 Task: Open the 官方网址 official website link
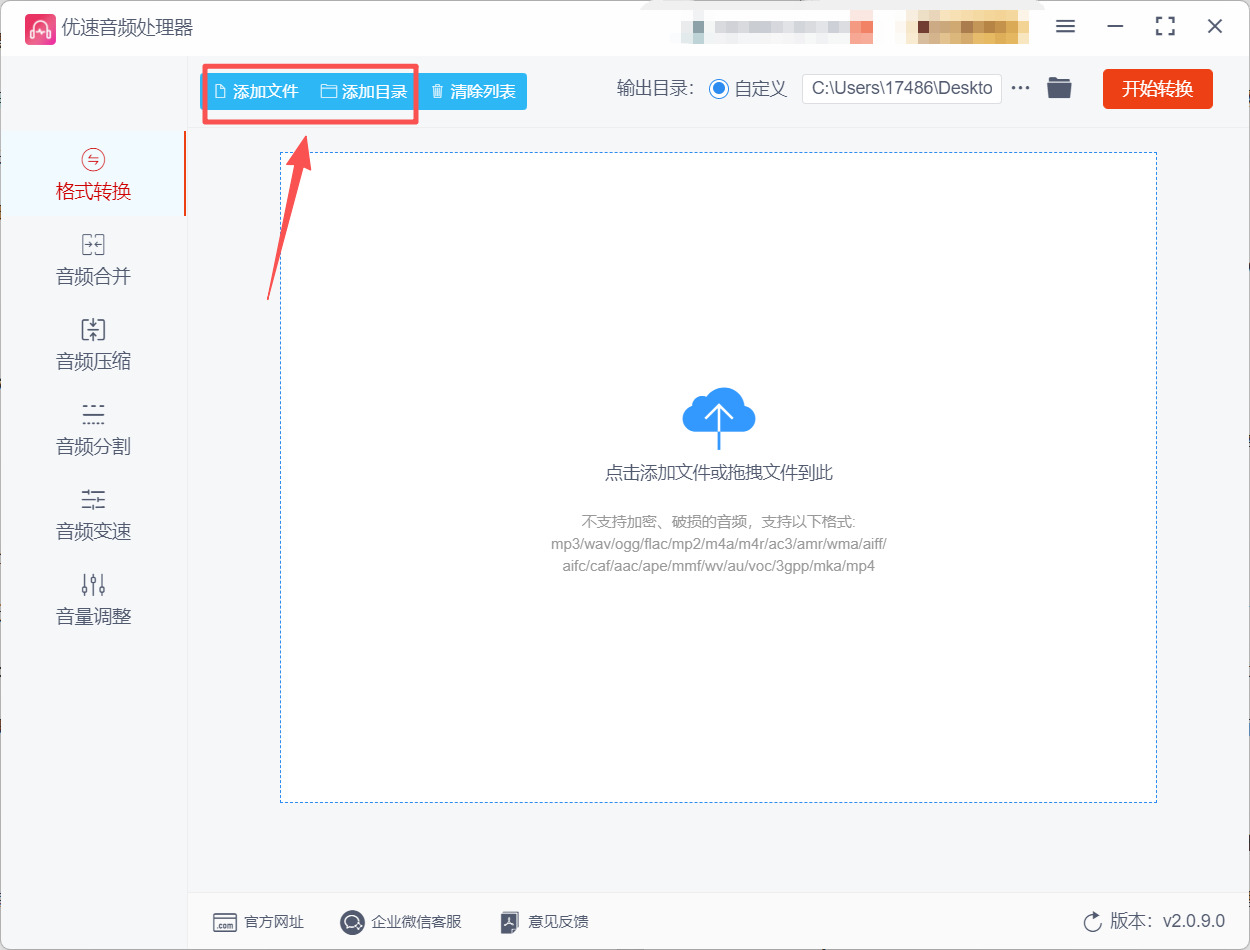(258, 922)
